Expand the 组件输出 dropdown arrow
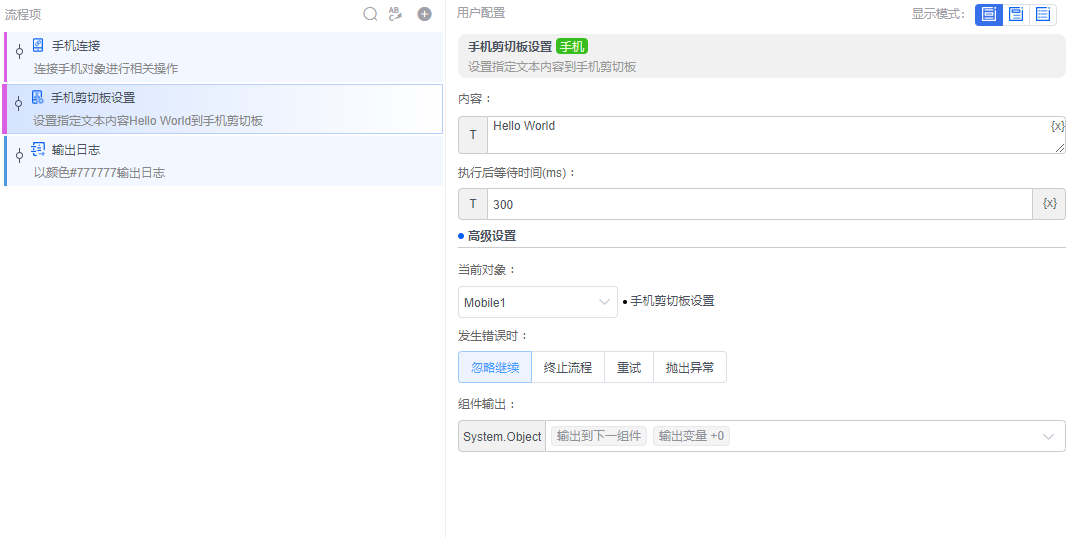Viewport: 1072px width, 538px height. coord(1048,436)
